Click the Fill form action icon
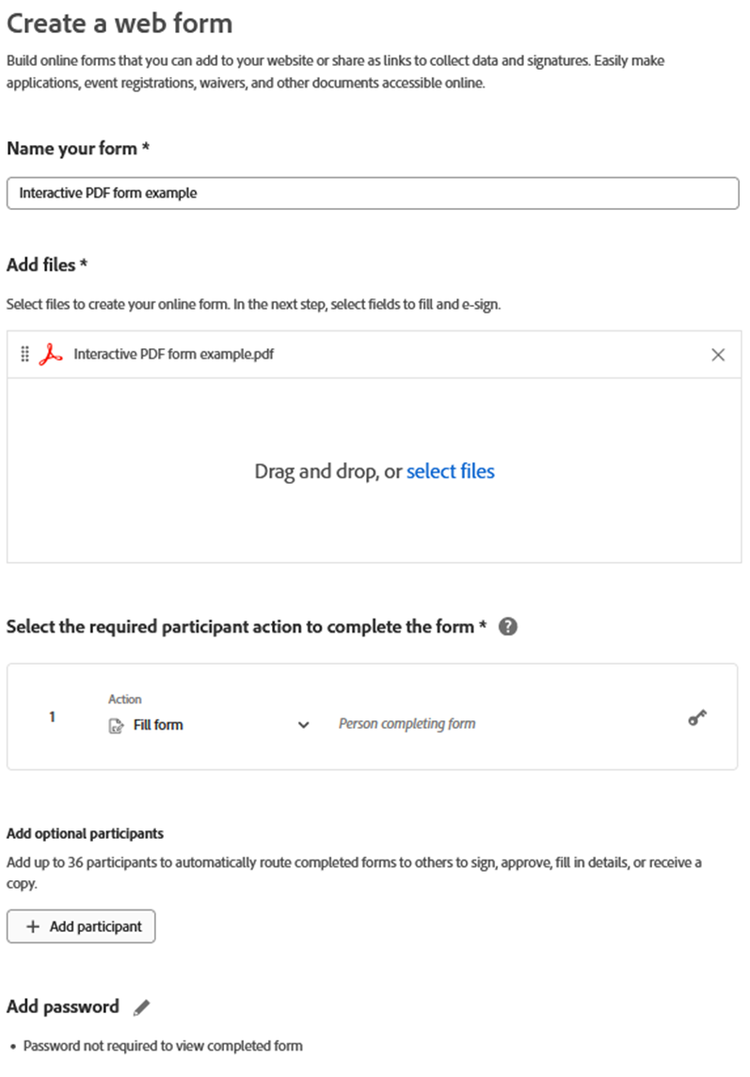 click(x=116, y=725)
